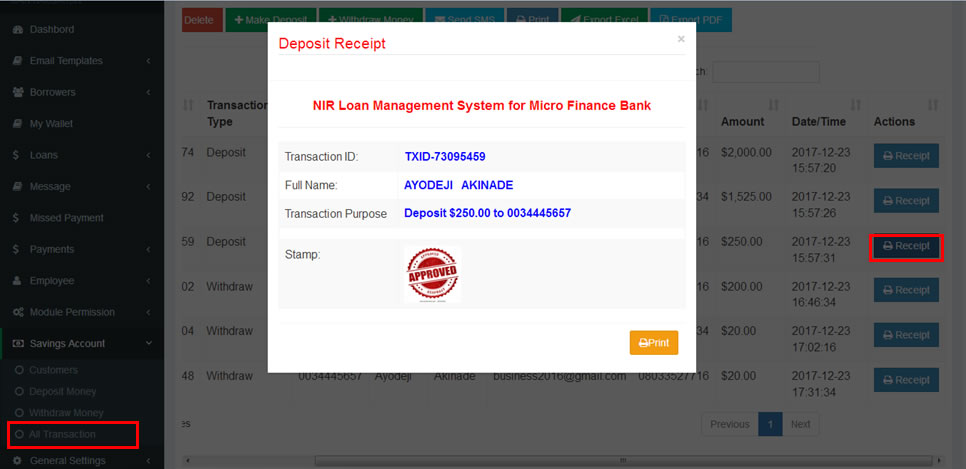Click the Dashboard icon in sidebar
The width and height of the screenshot is (966, 469).
18,29
